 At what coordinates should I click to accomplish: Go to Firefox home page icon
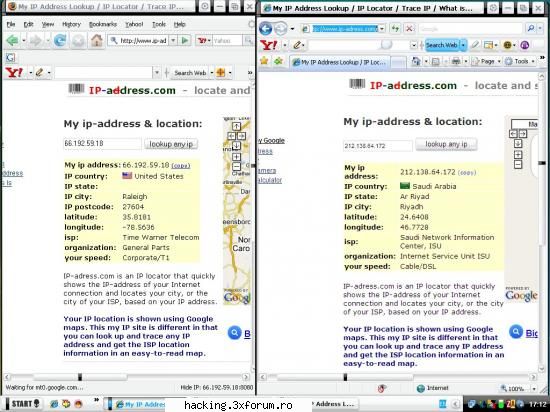(96, 41)
